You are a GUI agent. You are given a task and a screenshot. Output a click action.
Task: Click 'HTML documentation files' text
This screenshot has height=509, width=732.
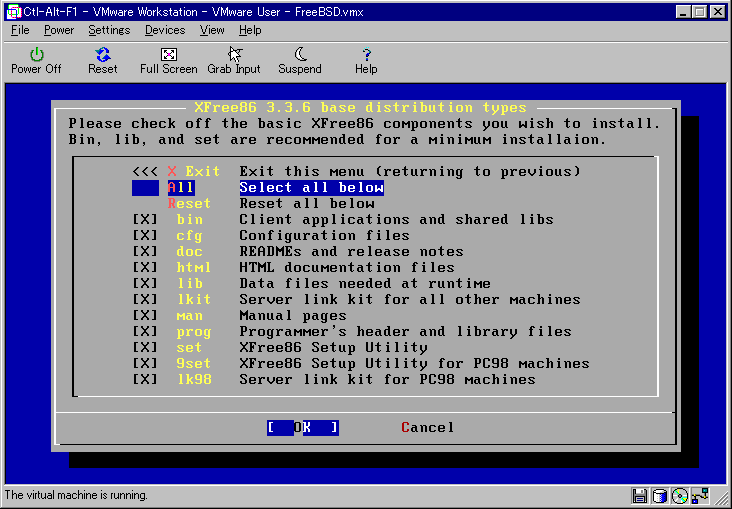(x=347, y=267)
